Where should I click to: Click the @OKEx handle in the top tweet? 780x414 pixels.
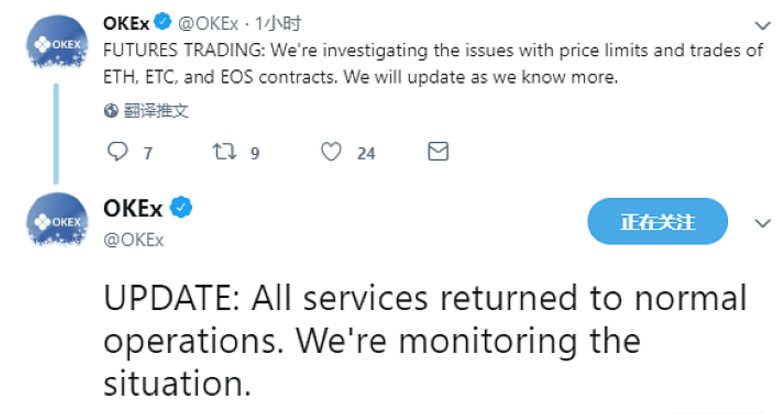click(x=212, y=23)
